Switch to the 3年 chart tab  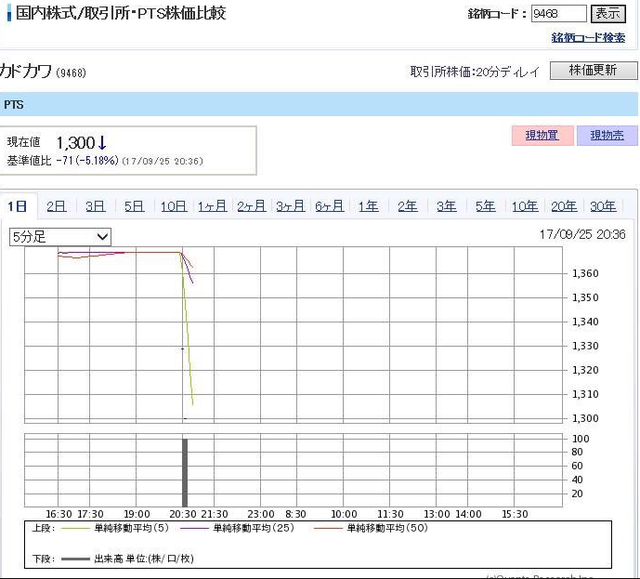(x=446, y=206)
